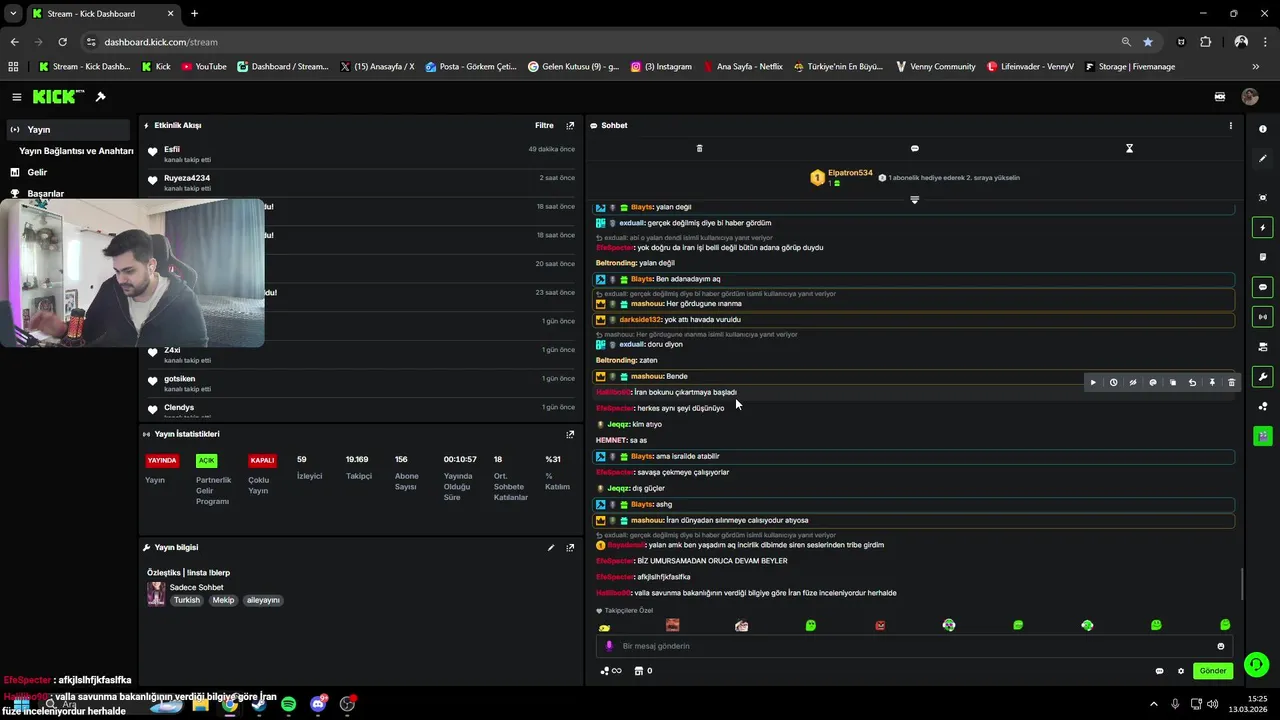Click the chat message input field
The image size is (1280, 720).
(x=914, y=646)
